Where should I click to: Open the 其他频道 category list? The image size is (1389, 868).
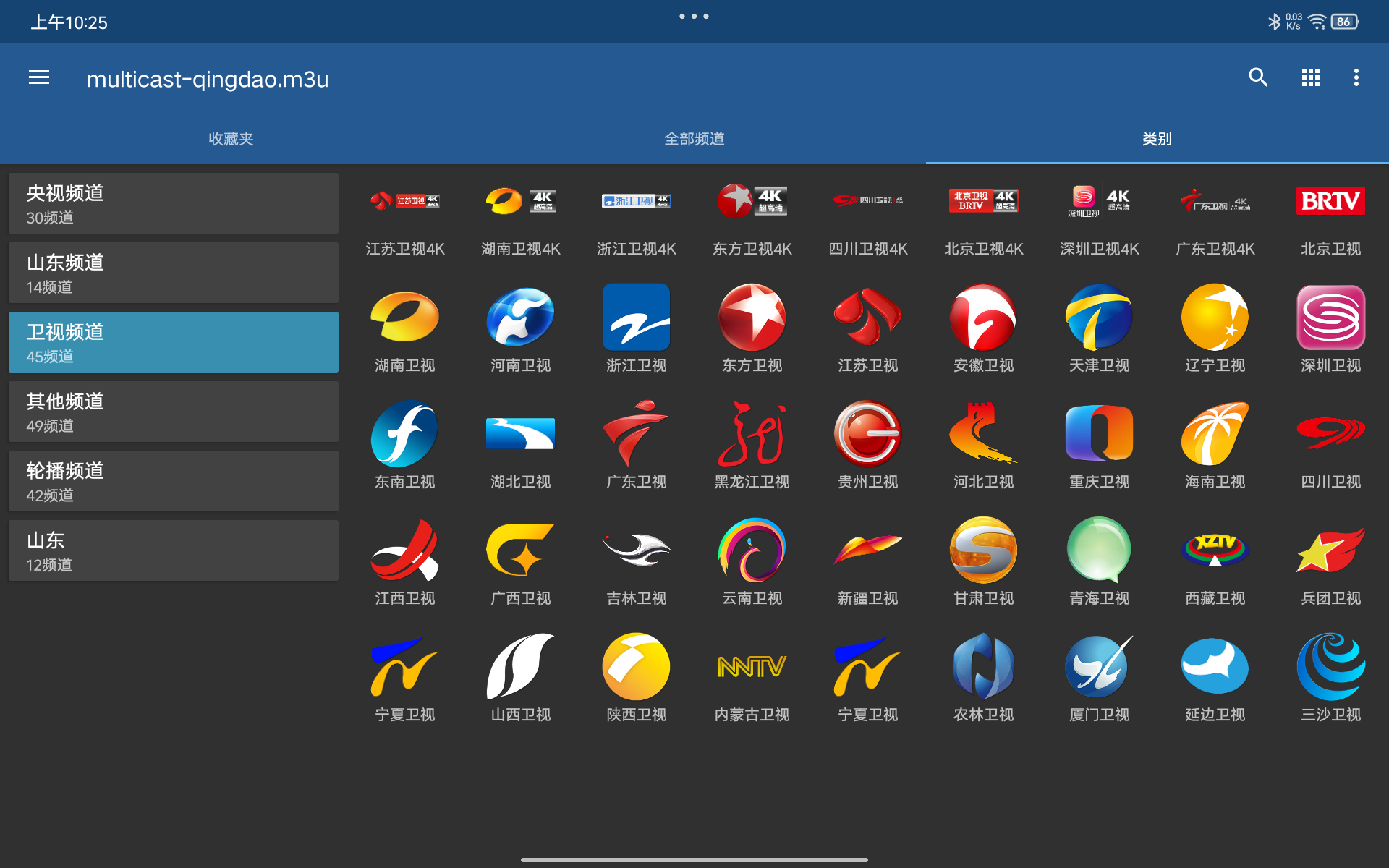(173, 411)
